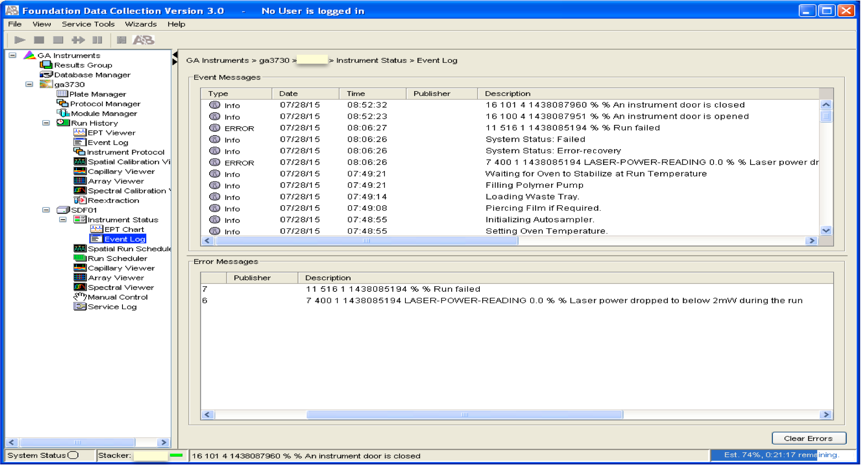Open Reextraction under Run History
The height and width of the screenshot is (468, 862).
(113, 201)
